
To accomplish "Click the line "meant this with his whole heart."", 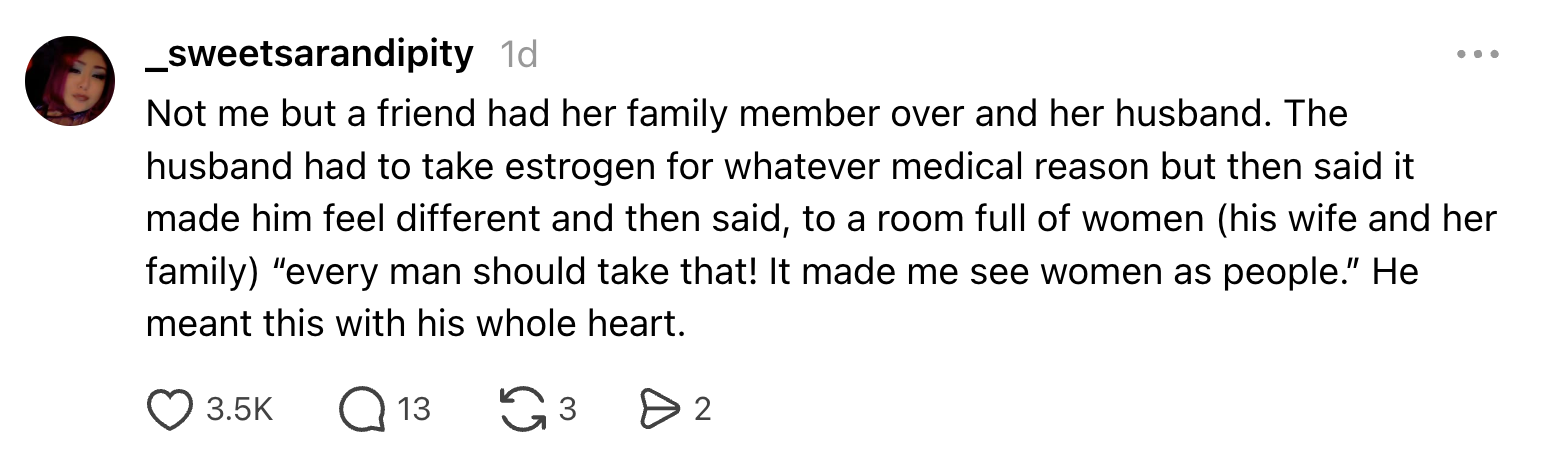I will [416, 325].
